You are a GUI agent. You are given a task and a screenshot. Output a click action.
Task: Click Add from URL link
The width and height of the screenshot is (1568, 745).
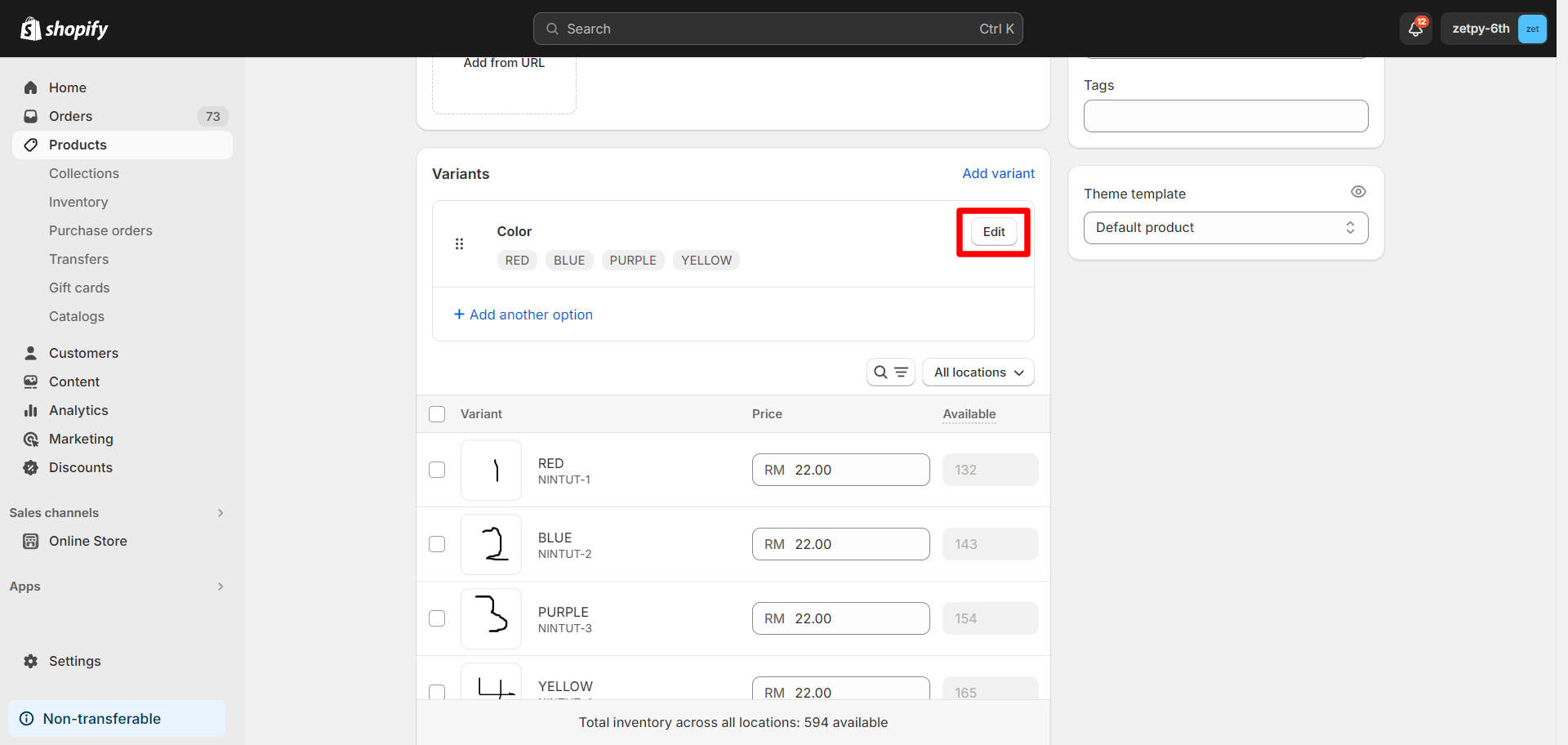click(504, 63)
